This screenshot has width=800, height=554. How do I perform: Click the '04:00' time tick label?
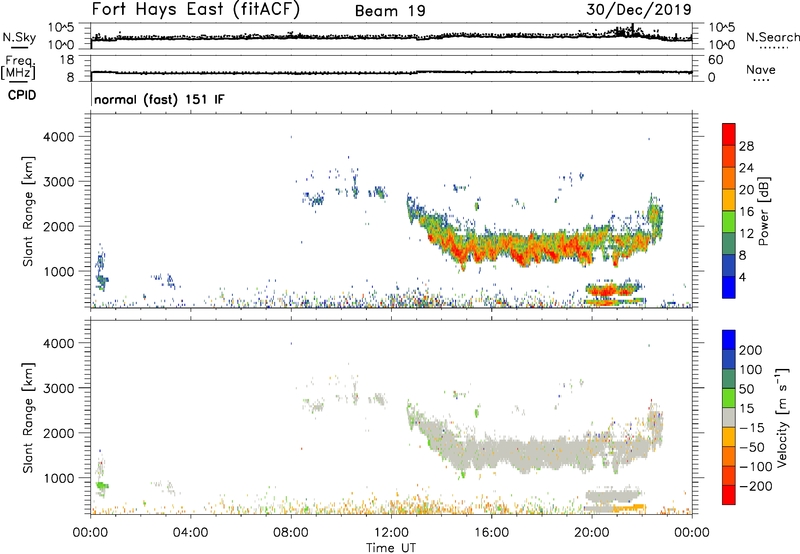[191, 533]
